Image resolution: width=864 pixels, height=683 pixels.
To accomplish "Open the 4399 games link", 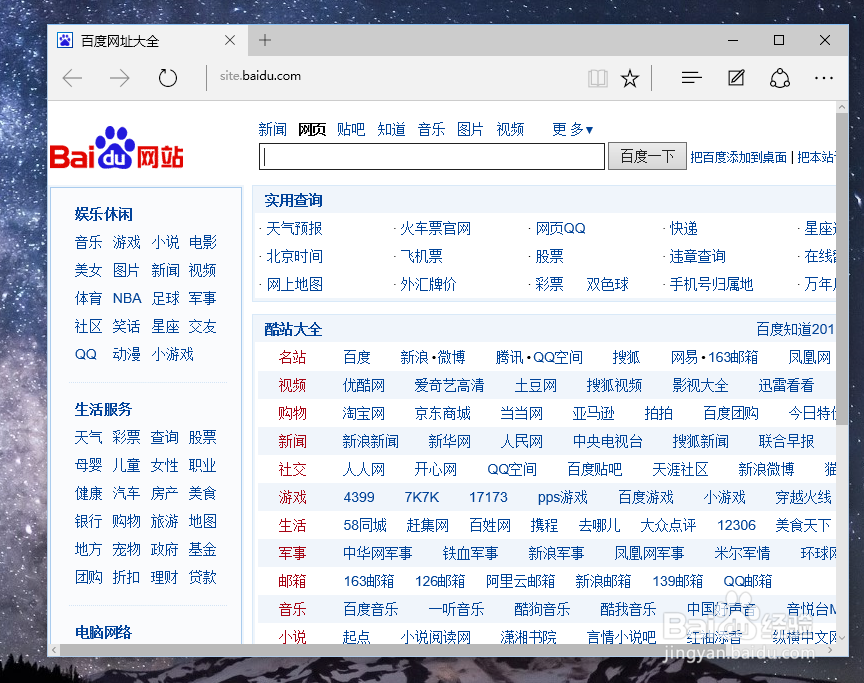I will point(359,498).
